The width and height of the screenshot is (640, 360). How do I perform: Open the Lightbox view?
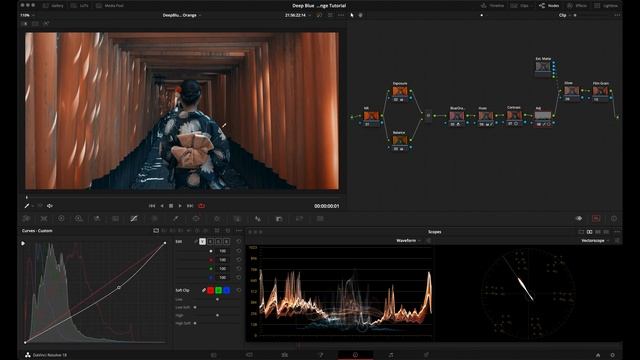pos(606,6)
